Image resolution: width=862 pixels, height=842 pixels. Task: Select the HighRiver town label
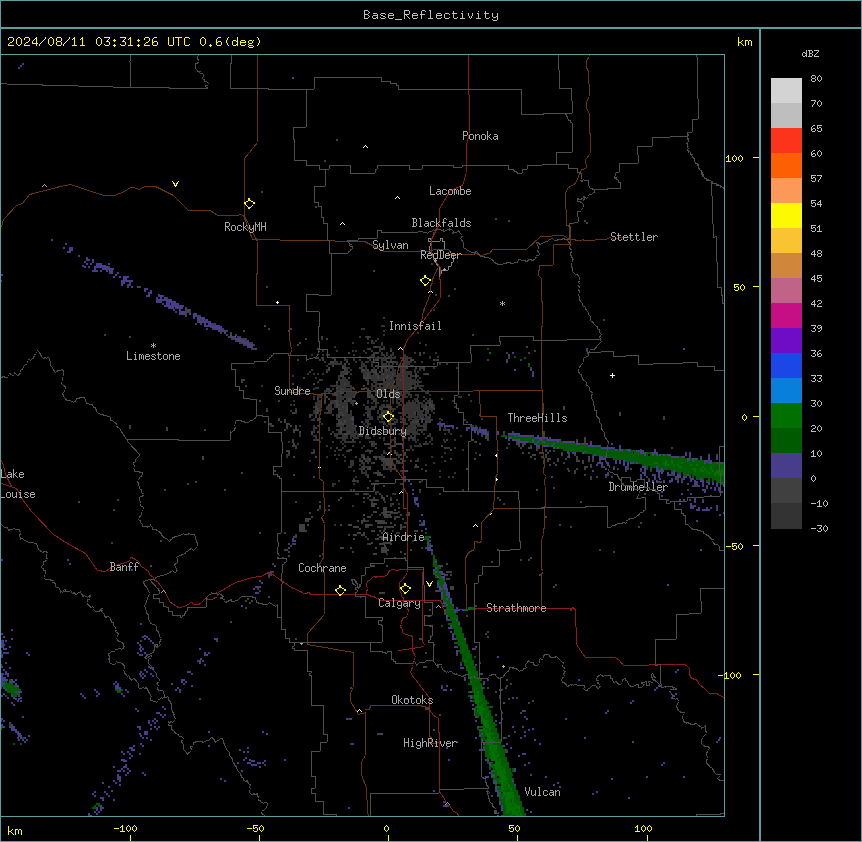click(x=430, y=743)
